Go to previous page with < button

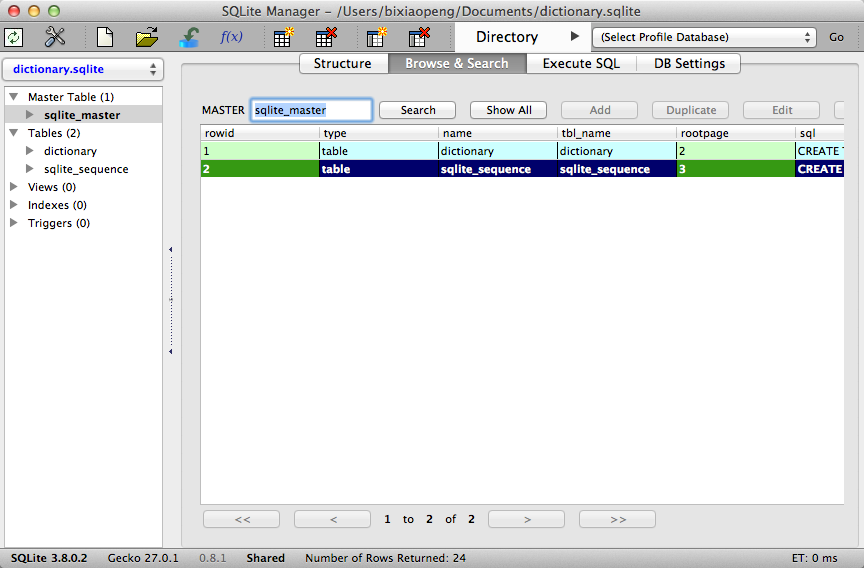pos(333,519)
